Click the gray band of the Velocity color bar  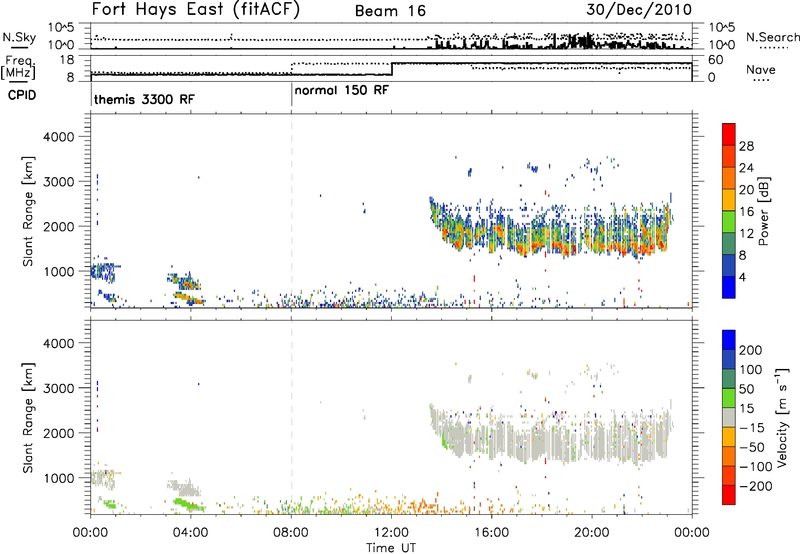pos(729,417)
